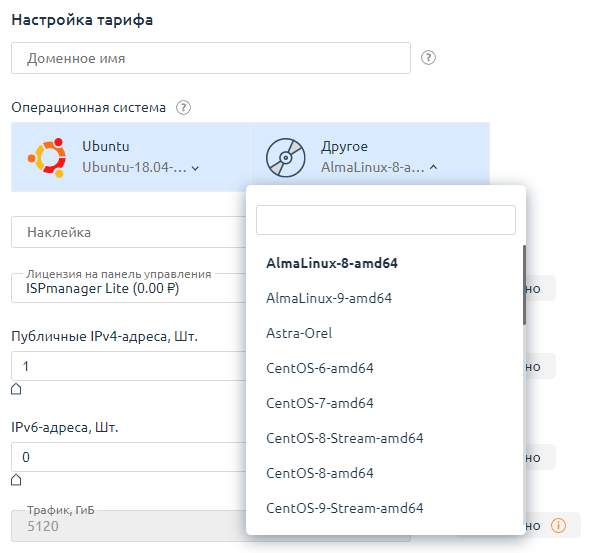Select AlmaLinux-8-amd64 from the list
589x553 pixels.
[332, 263]
